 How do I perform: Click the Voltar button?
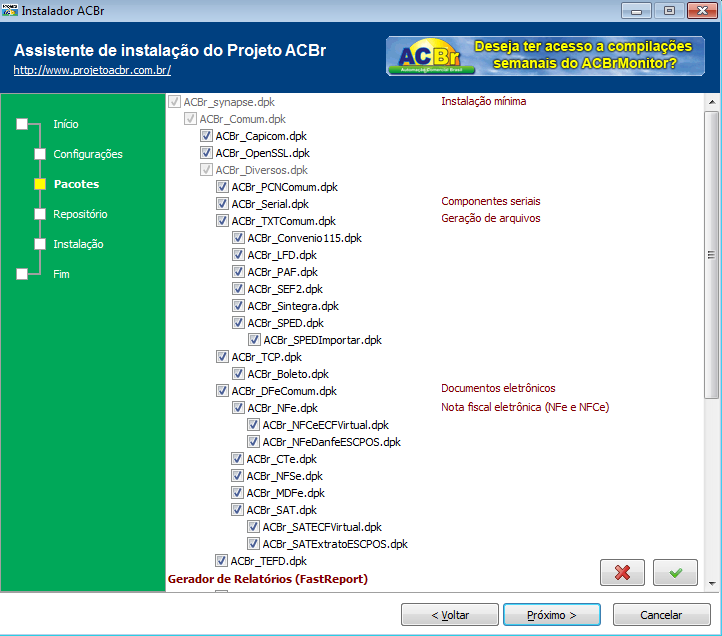(x=450, y=615)
